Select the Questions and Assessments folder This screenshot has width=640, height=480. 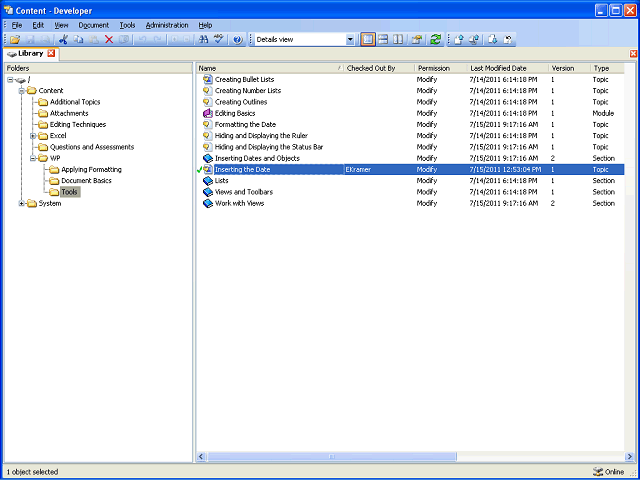point(92,147)
